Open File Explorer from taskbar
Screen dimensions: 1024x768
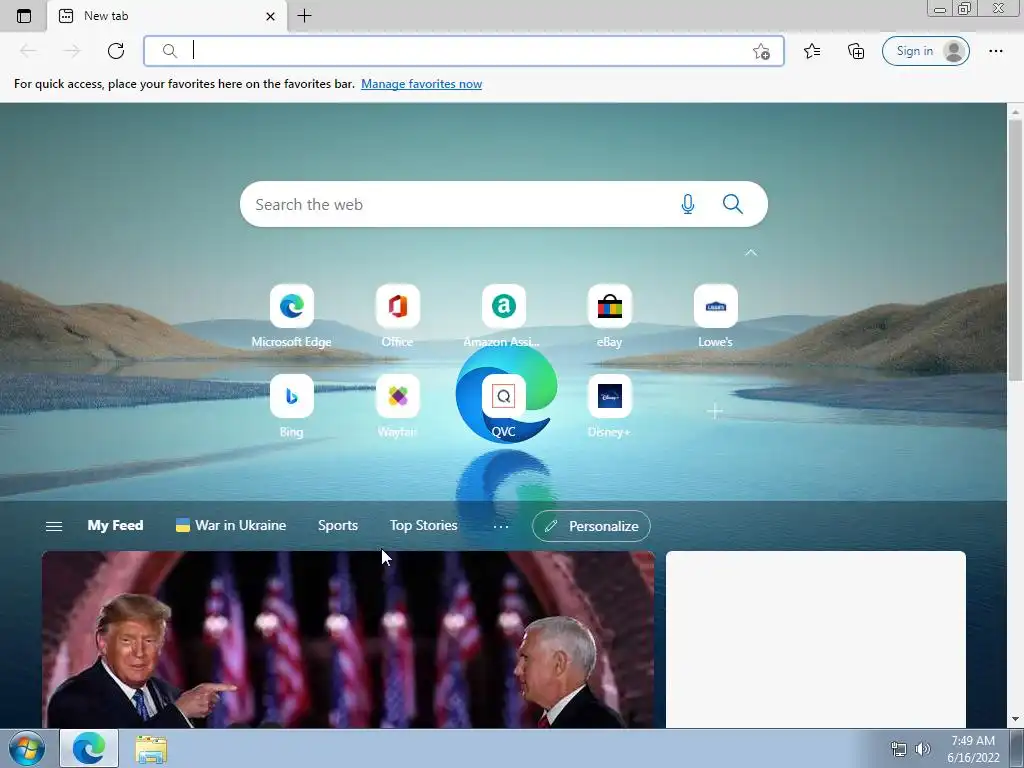tap(151, 749)
